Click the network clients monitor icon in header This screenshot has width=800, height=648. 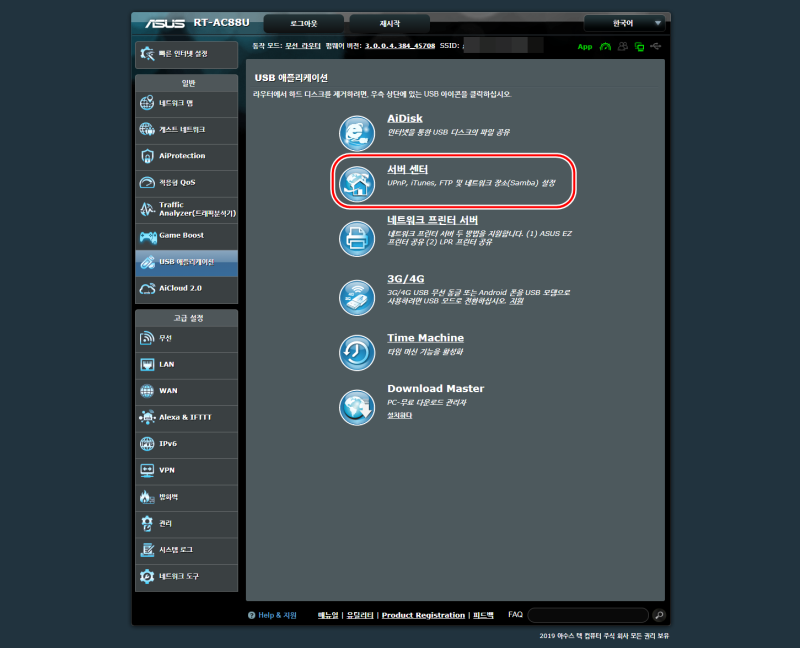point(639,46)
